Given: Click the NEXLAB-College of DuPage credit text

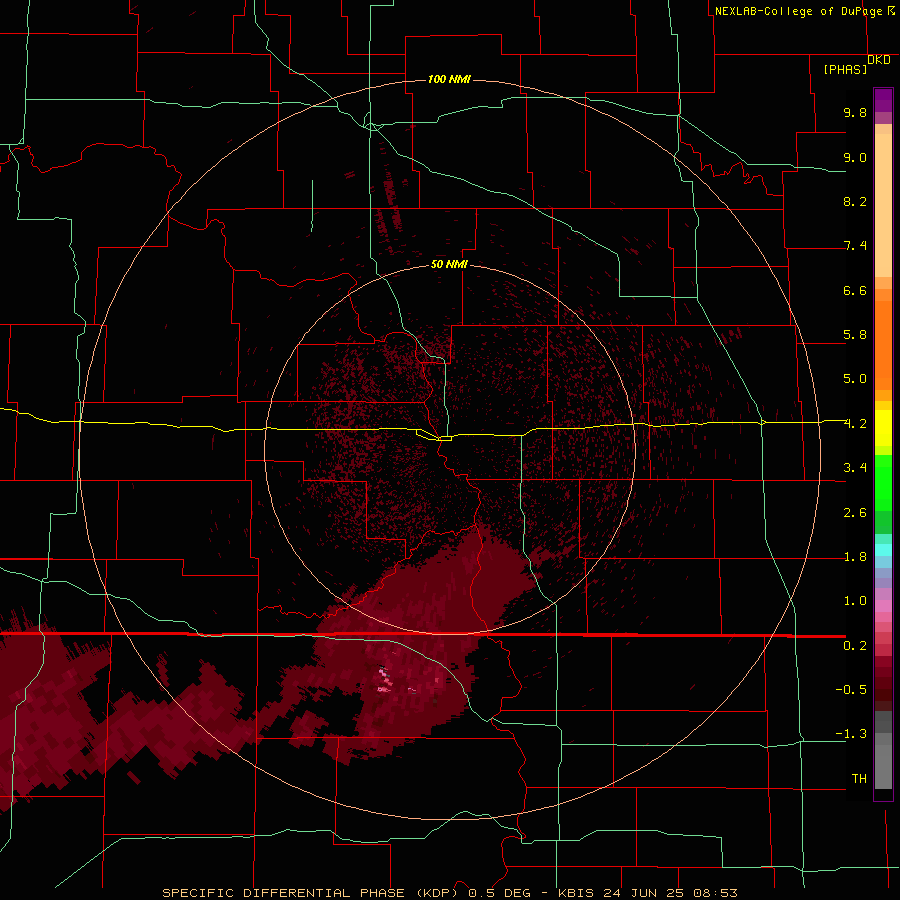Looking at the screenshot, I should [x=798, y=11].
